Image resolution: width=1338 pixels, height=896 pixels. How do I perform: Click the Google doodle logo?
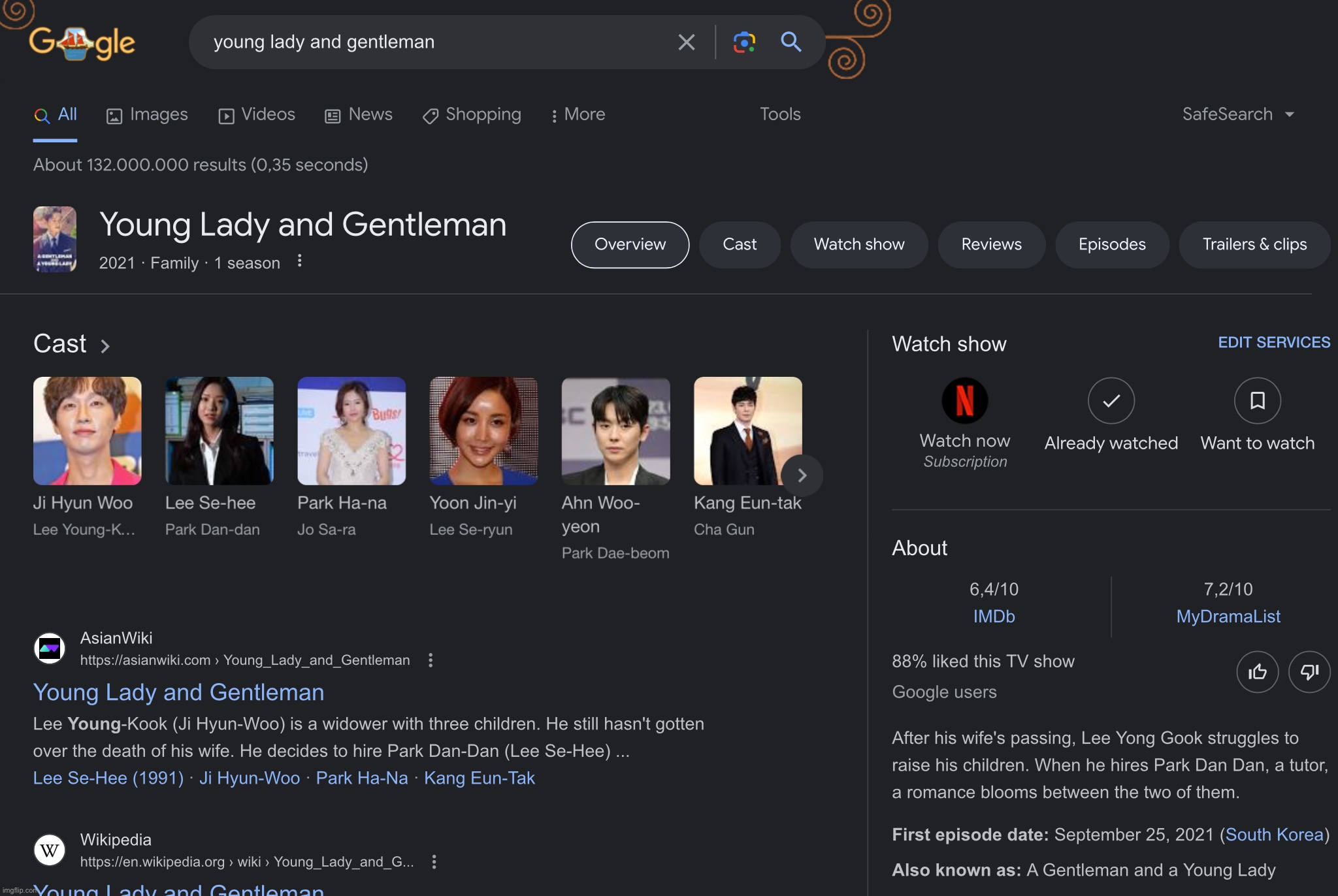82,43
